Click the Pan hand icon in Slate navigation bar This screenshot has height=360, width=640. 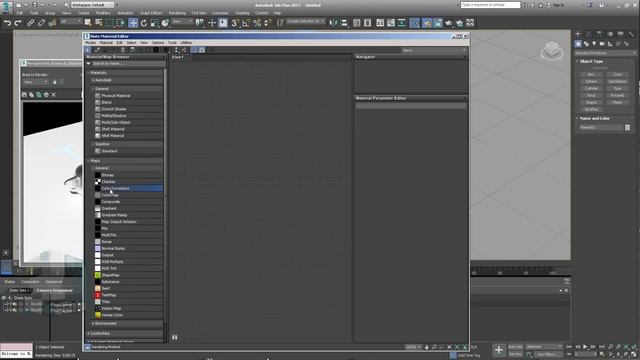(x=427, y=347)
